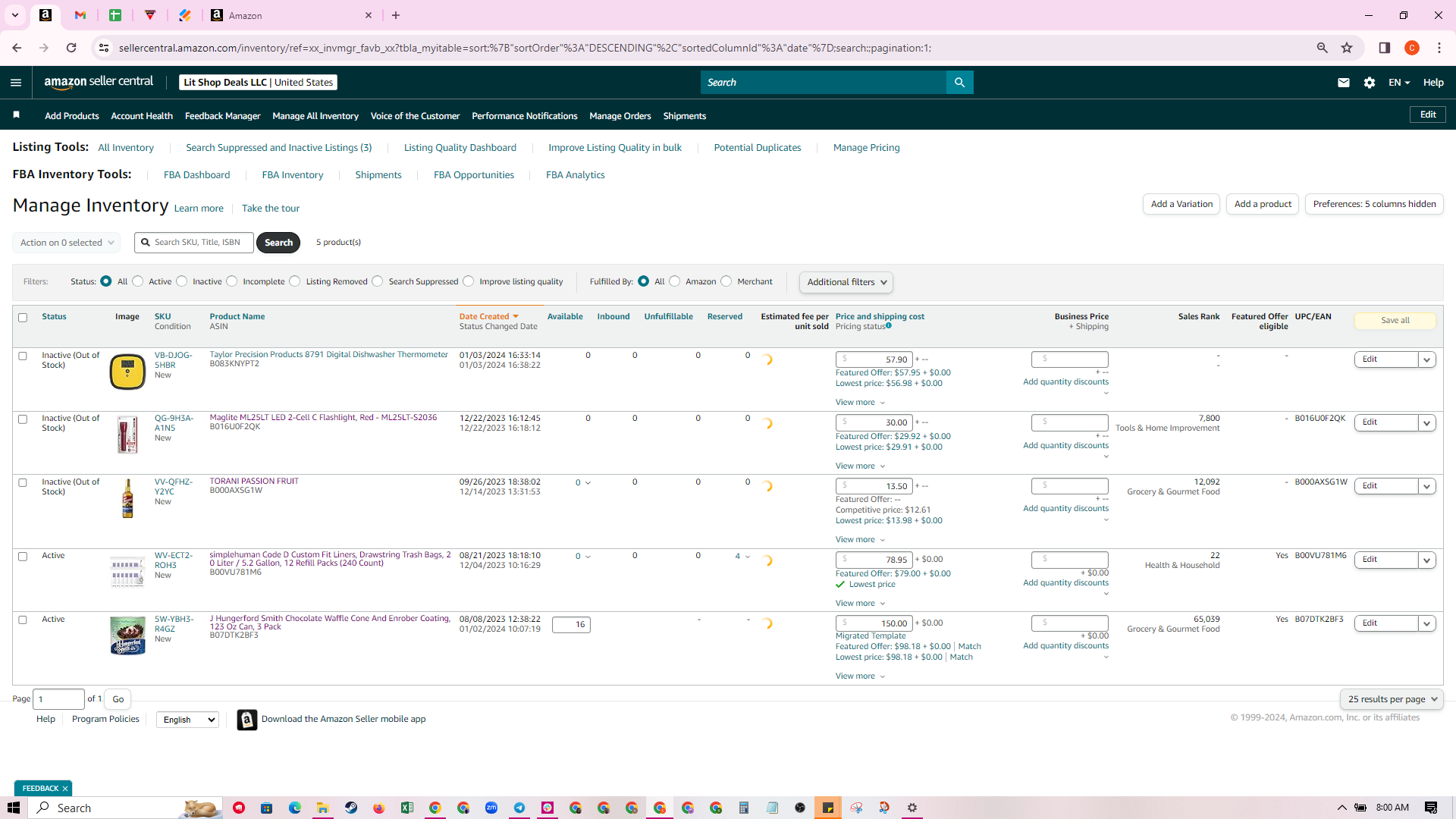Select the Inactive status radio button
This screenshot has width=1456, height=819.
182,281
